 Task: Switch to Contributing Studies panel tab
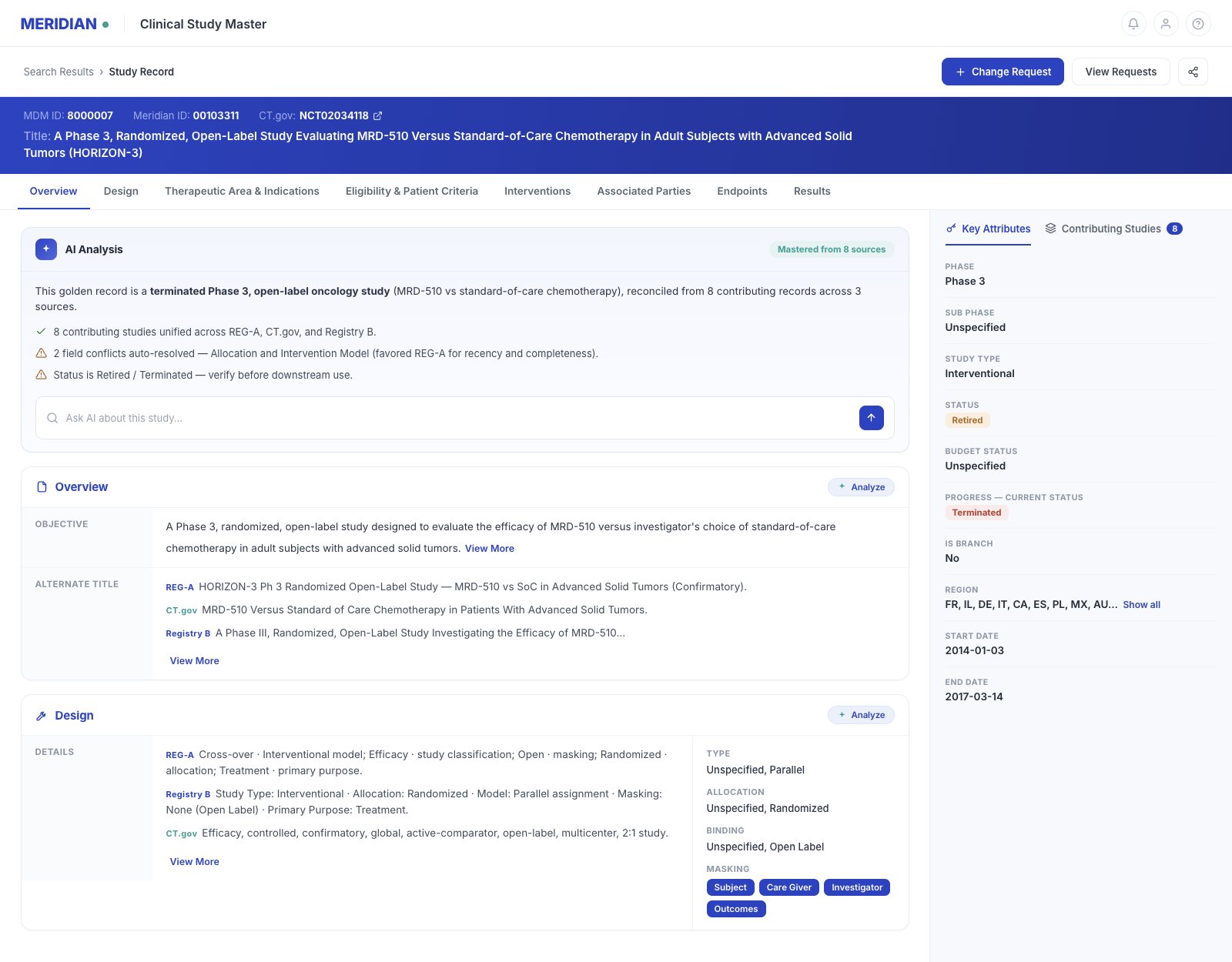(x=1113, y=229)
